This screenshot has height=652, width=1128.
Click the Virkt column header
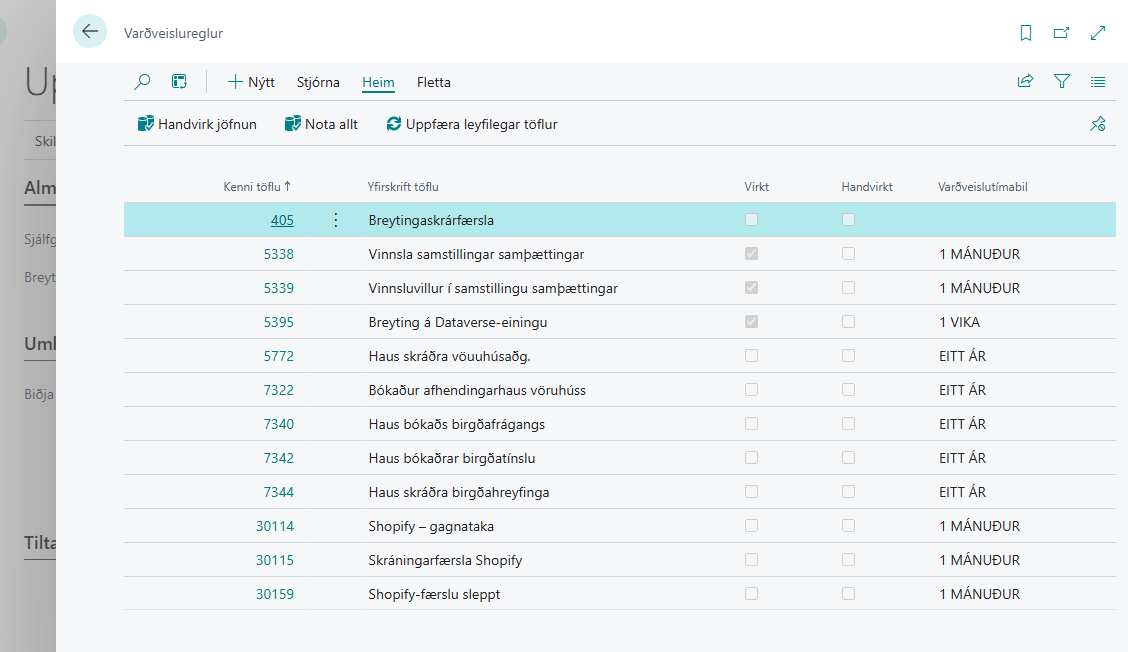click(757, 186)
